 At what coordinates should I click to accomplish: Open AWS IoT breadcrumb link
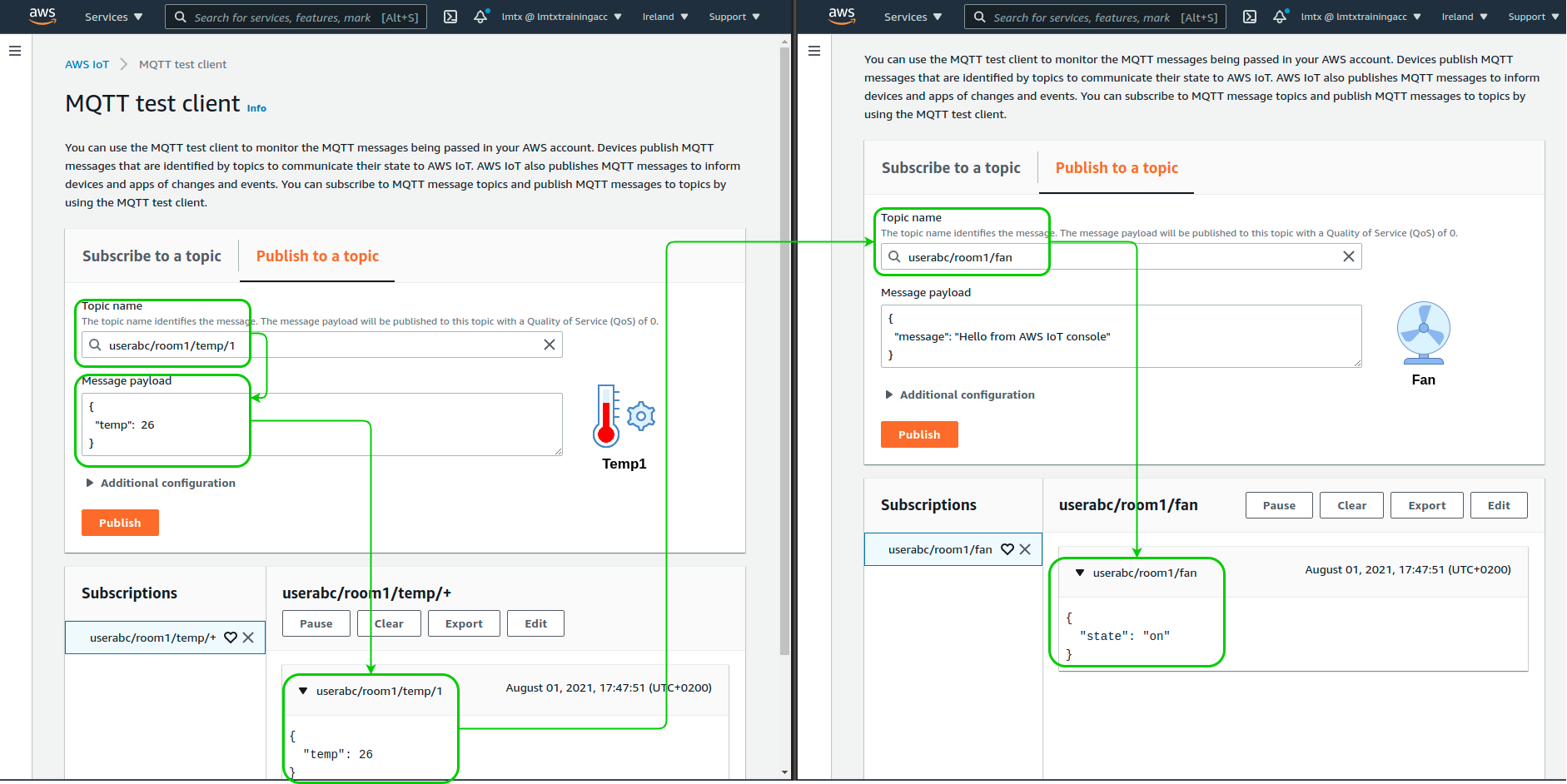87,64
